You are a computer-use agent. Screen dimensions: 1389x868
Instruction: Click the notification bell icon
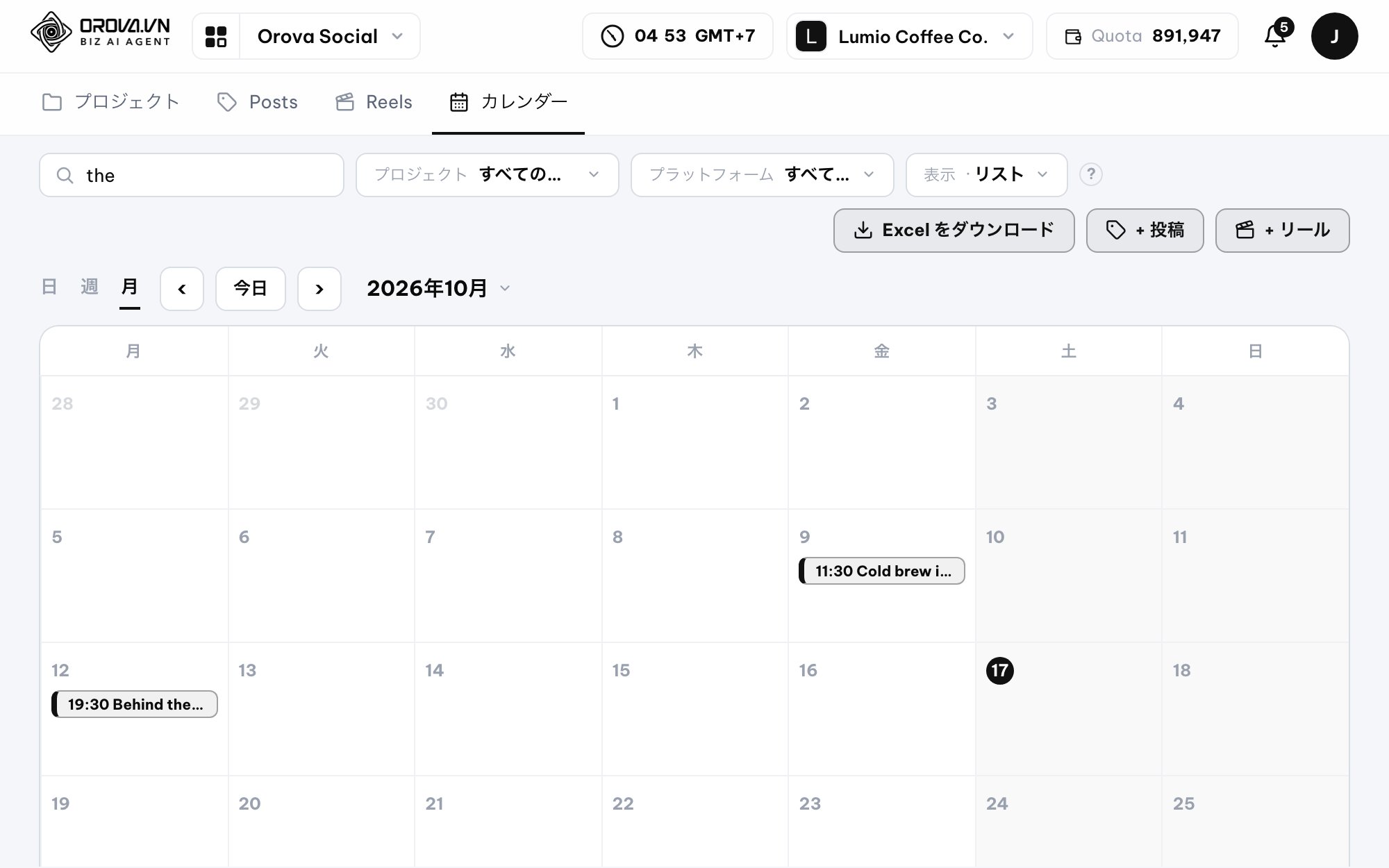1275,35
